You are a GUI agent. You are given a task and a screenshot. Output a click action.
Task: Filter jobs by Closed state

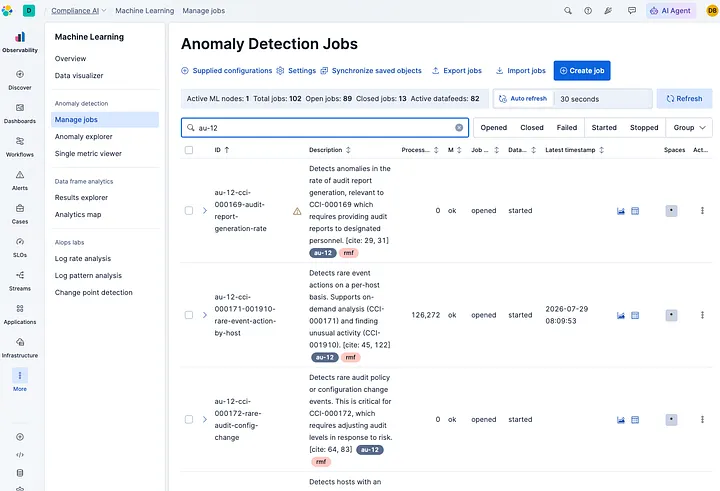(x=532, y=128)
